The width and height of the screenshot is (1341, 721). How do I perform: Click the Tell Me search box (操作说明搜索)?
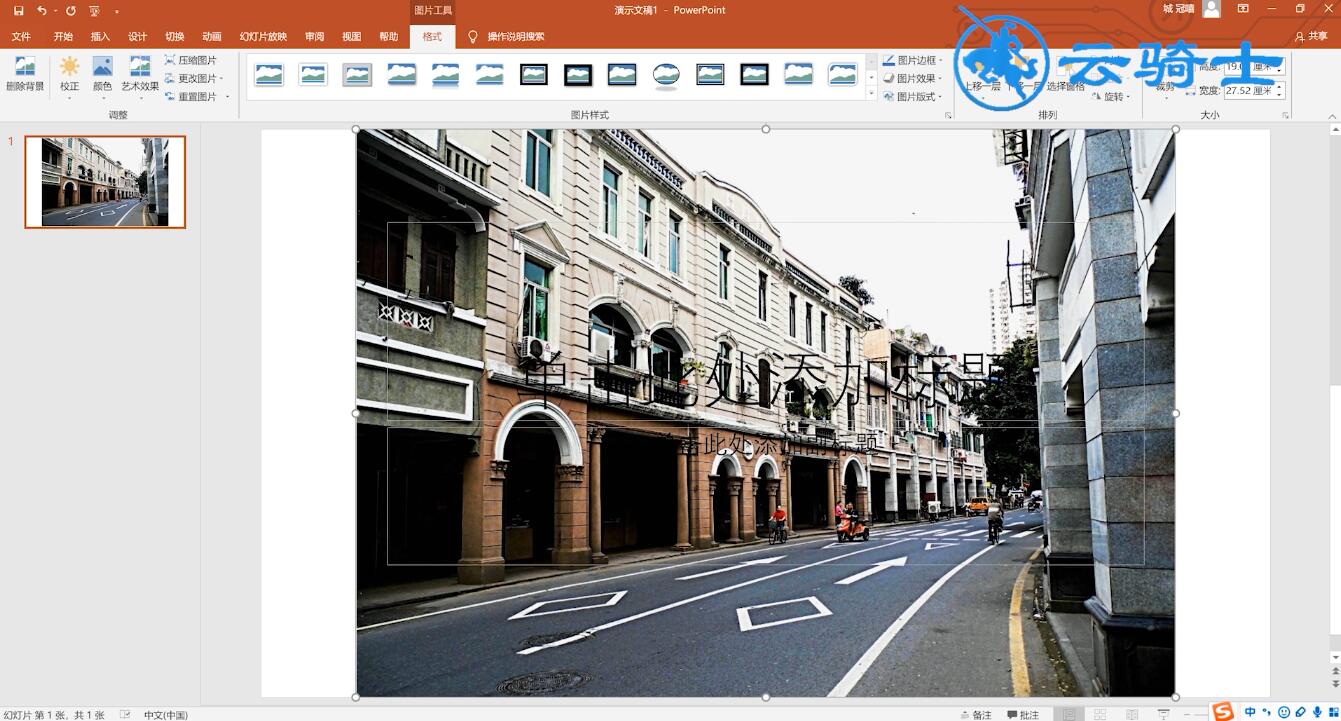(507, 36)
